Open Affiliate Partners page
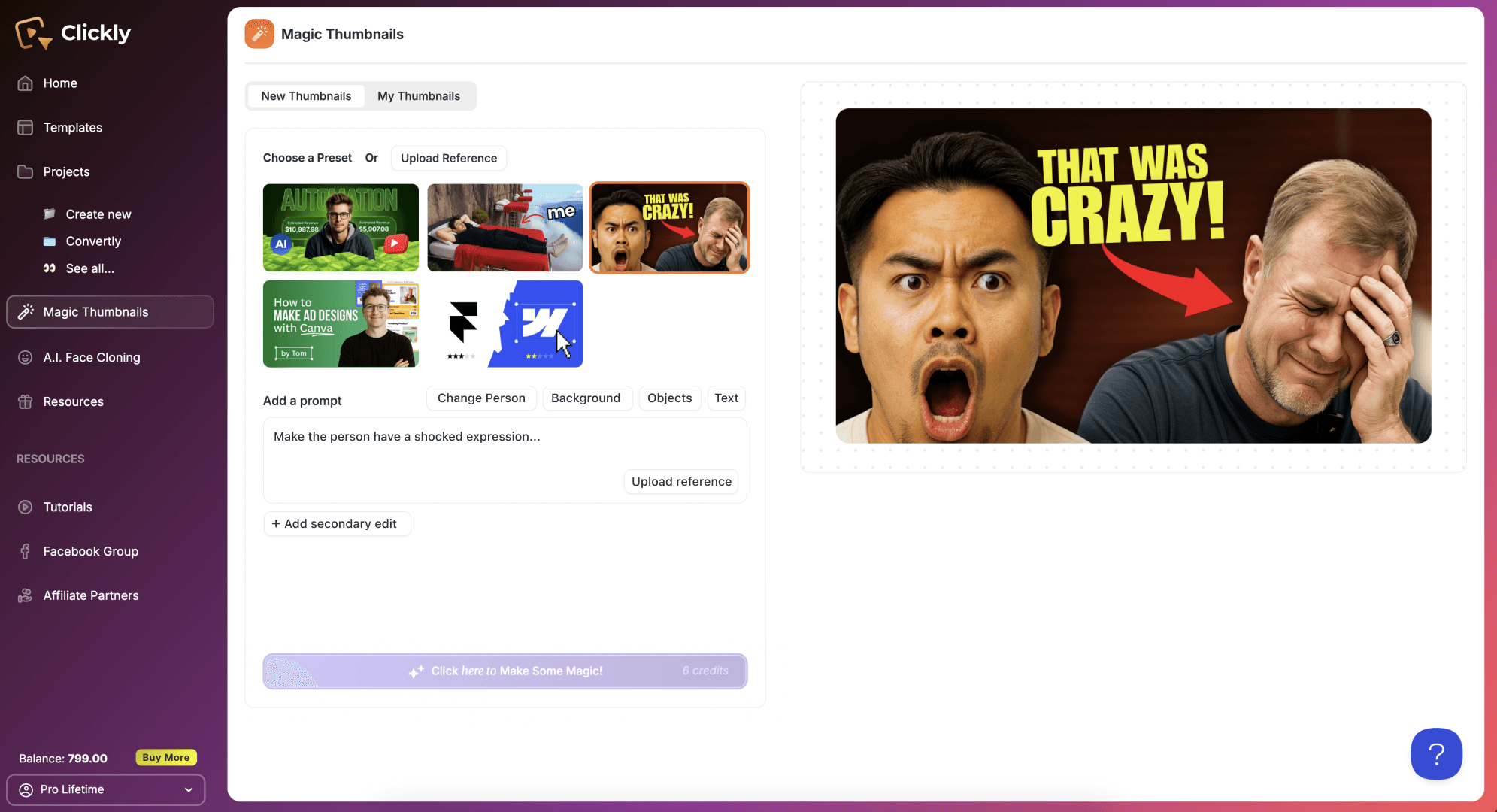The height and width of the screenshot is (812, 1497). pos(90,595)
